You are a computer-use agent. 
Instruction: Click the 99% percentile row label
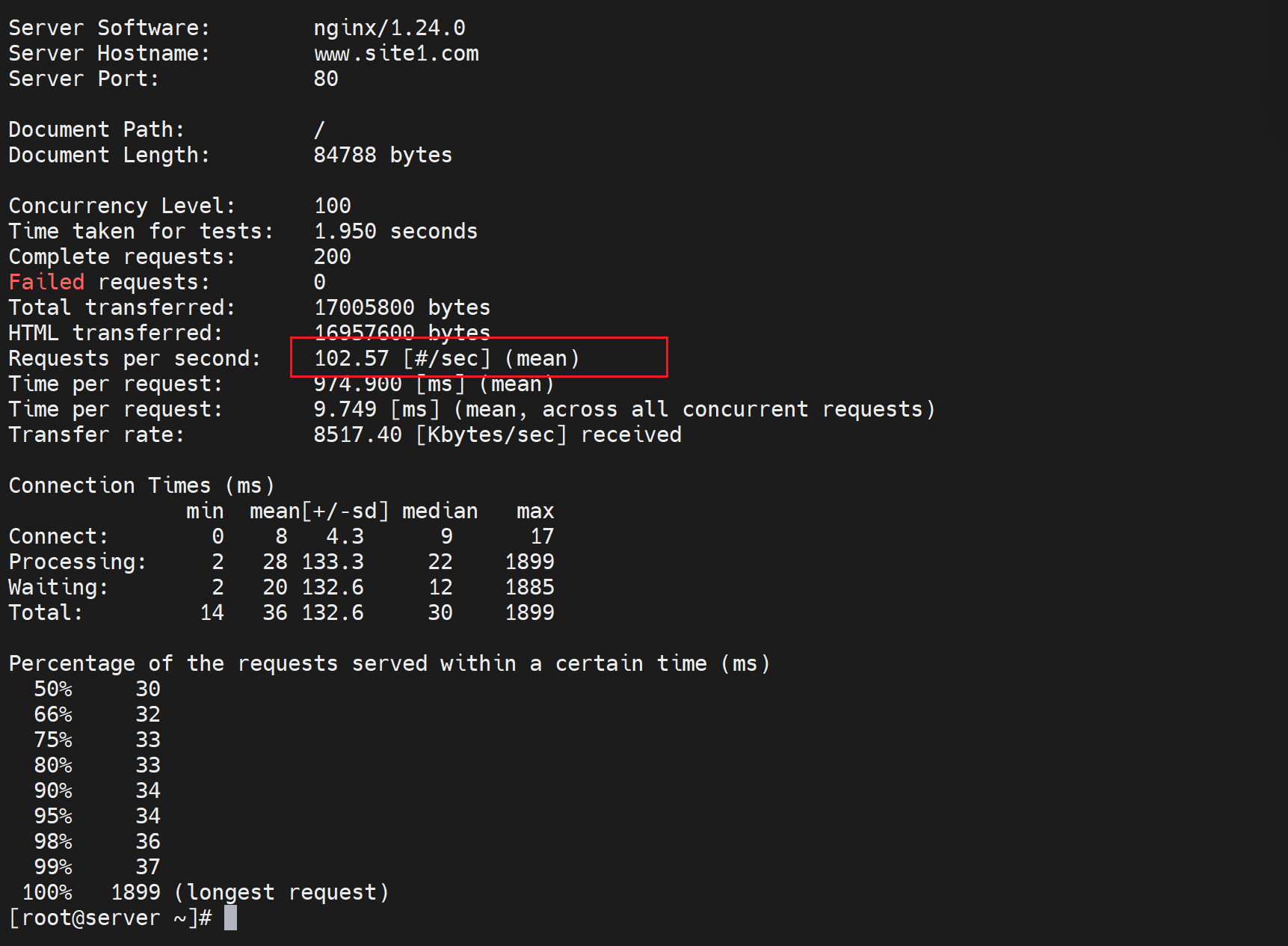tap(53, 867)
